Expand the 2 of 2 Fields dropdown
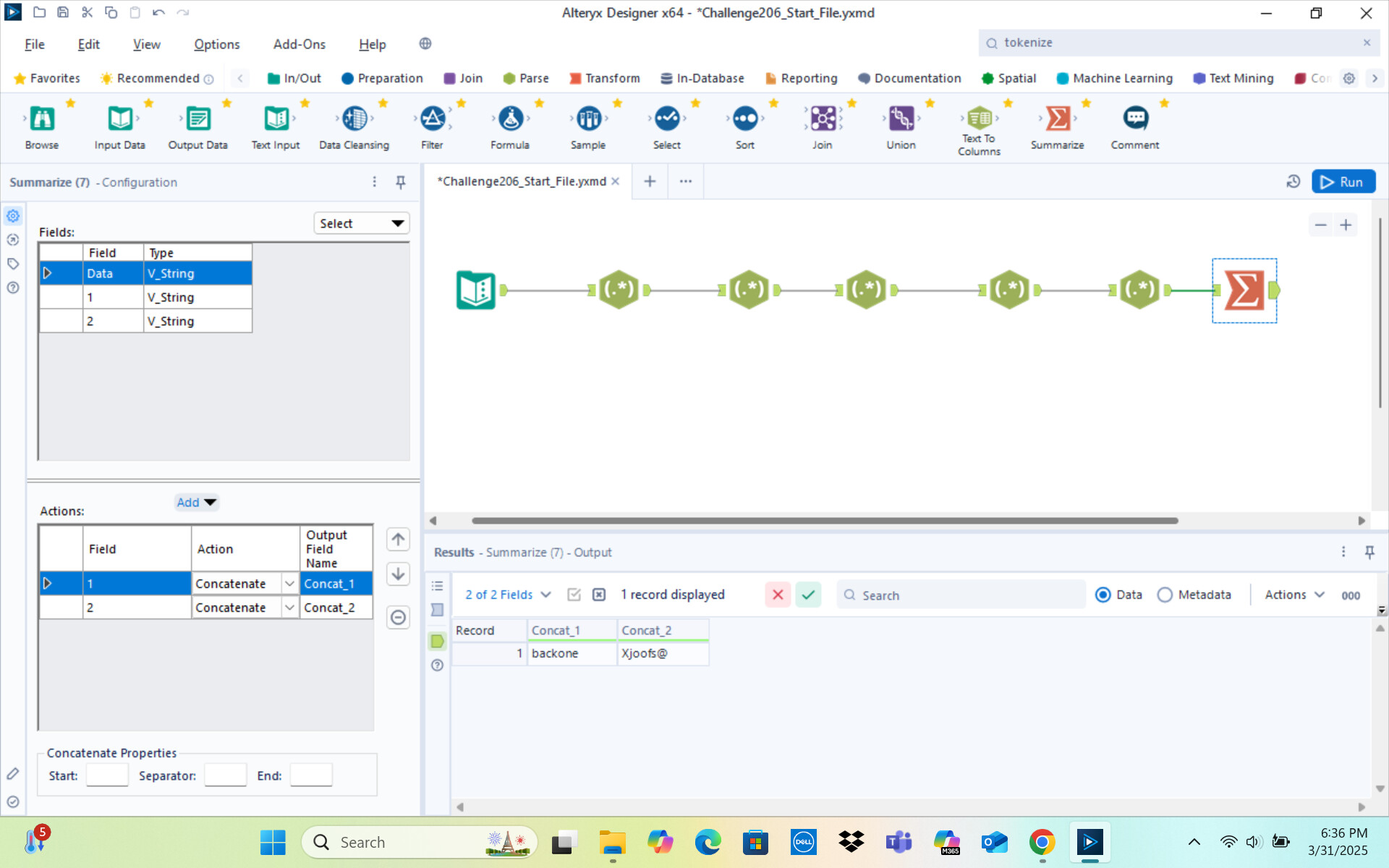Image resolution: width=1389 pixels, height=868 pixels. tap(508, 595)
